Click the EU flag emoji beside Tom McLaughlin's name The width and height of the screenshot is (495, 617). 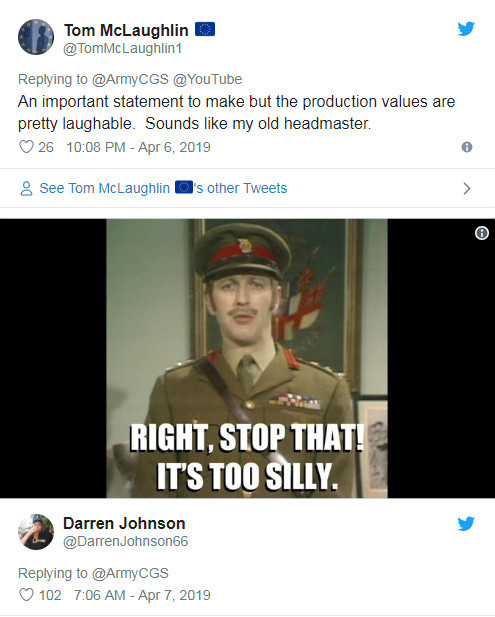pos(205,30)
